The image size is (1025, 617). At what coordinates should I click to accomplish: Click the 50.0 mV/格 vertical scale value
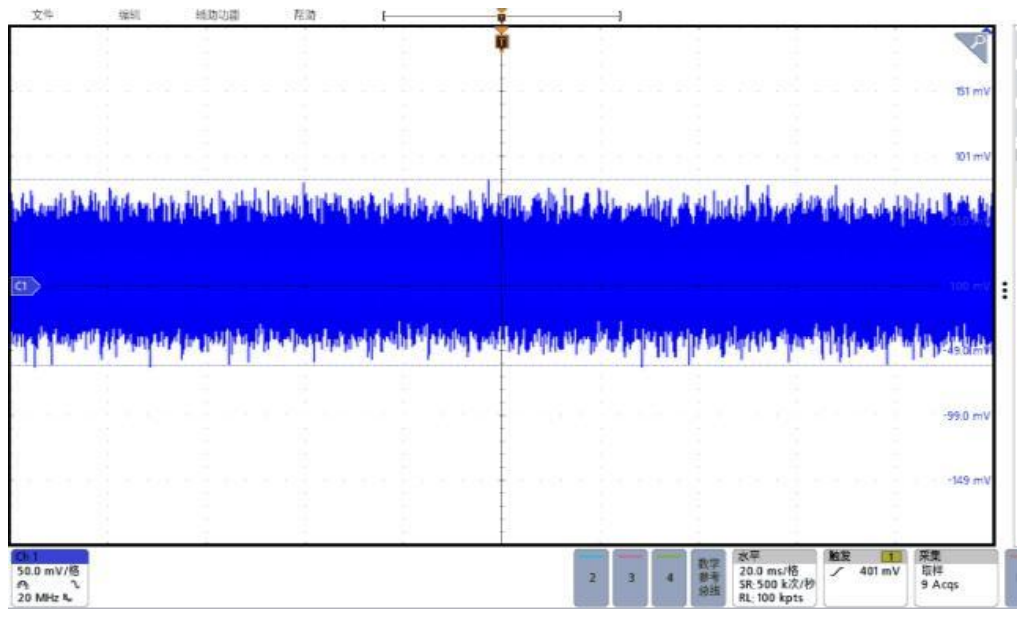[48, 571]
